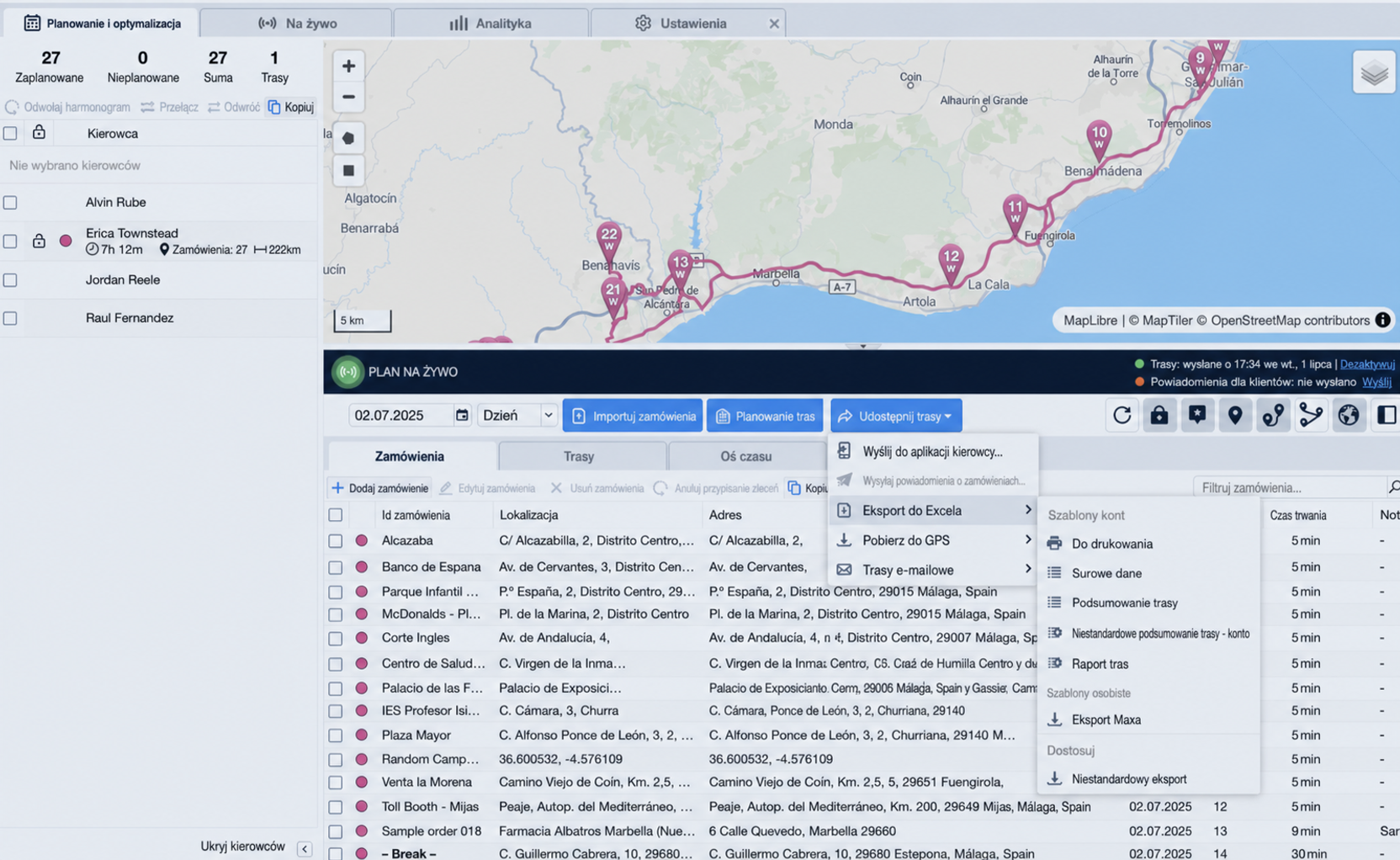Click the Dezaktywuj link
The height and width of the screenshot is (860, 1400).
pos(1367,364)
